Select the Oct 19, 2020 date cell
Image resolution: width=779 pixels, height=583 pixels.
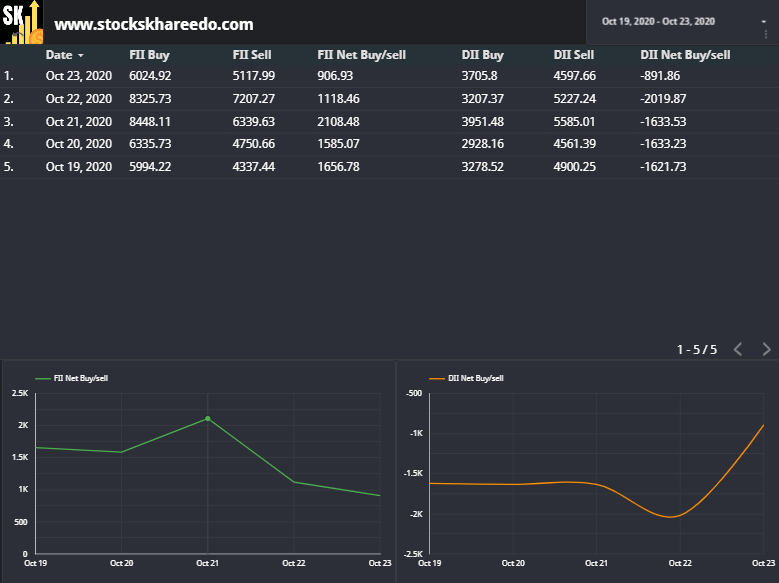click(x=78, y=167)
